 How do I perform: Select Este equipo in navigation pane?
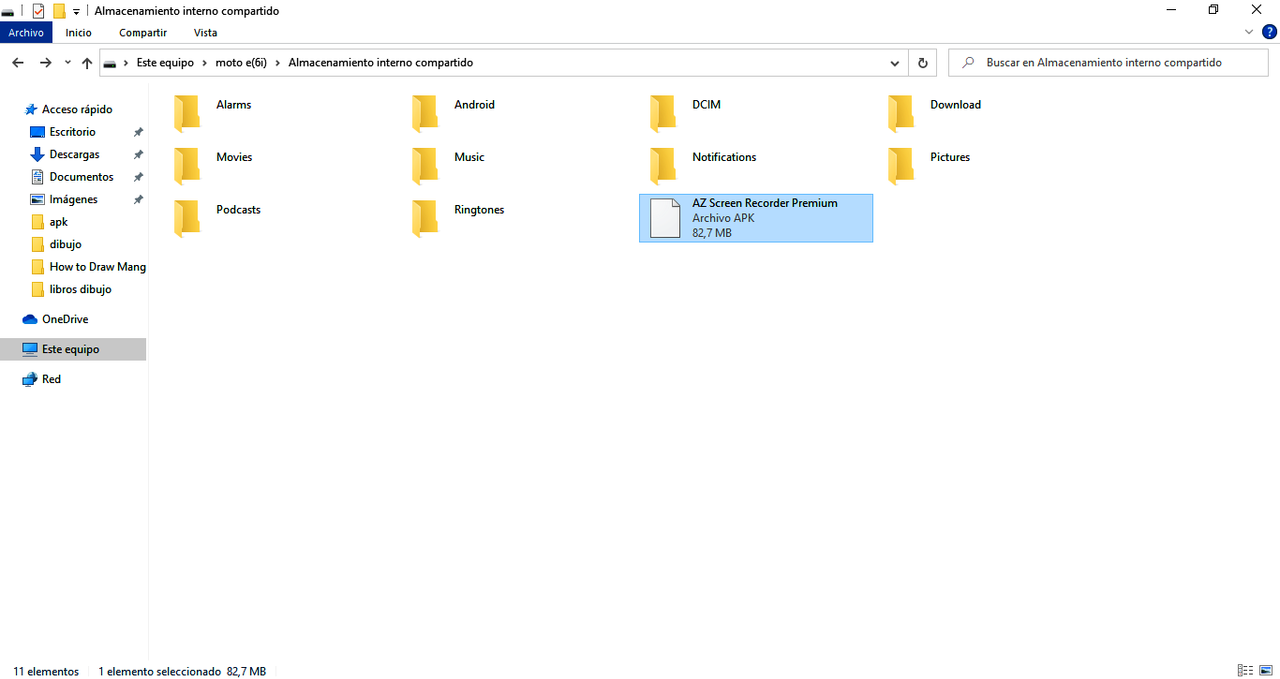73,349
